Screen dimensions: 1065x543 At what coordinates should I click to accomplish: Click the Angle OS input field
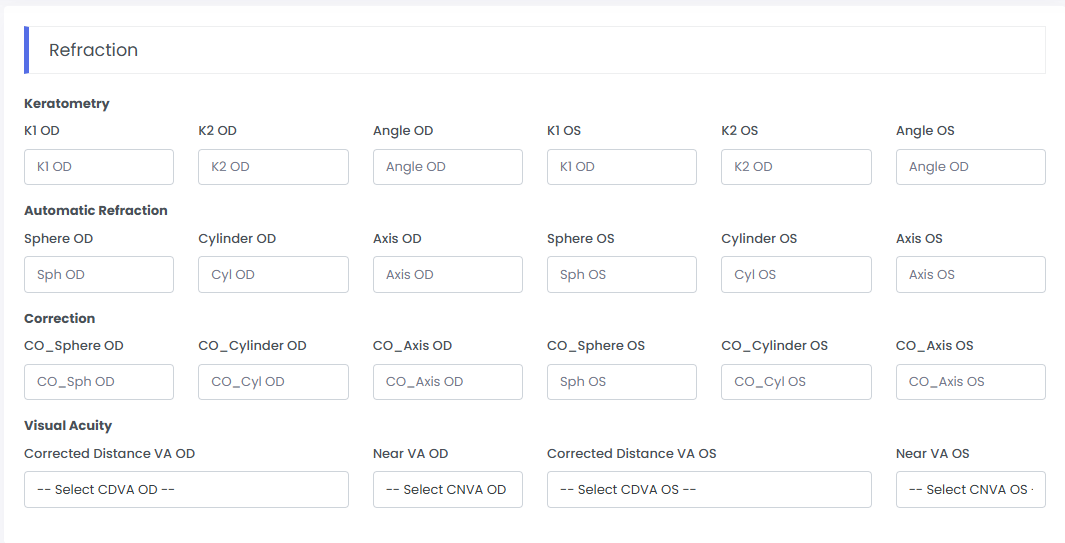point(970,167)
